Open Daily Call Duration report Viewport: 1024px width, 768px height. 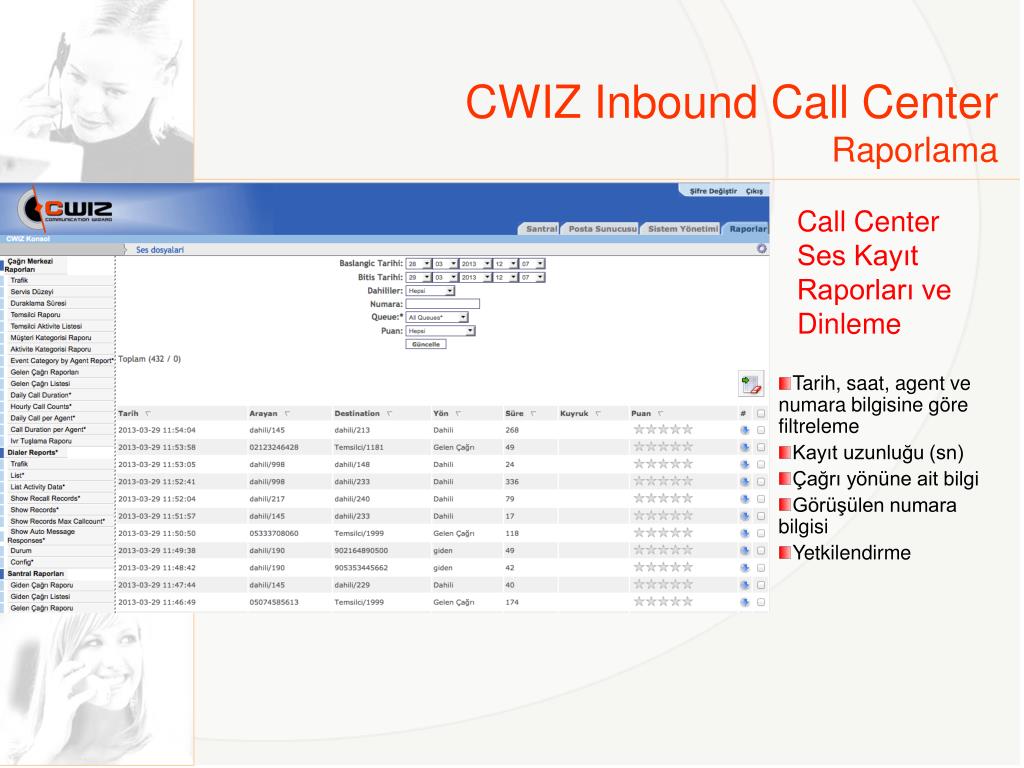click(x=40, y=395)
